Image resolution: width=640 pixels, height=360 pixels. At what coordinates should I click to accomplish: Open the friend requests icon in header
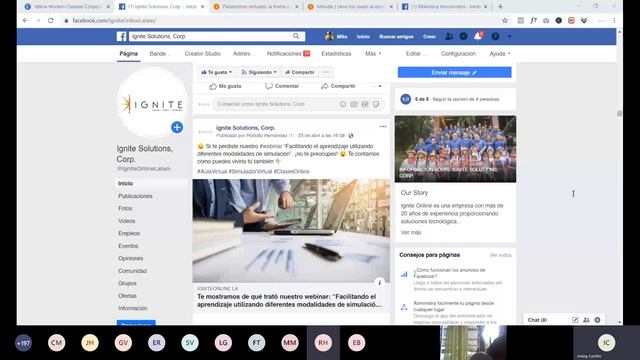point(449,36)
